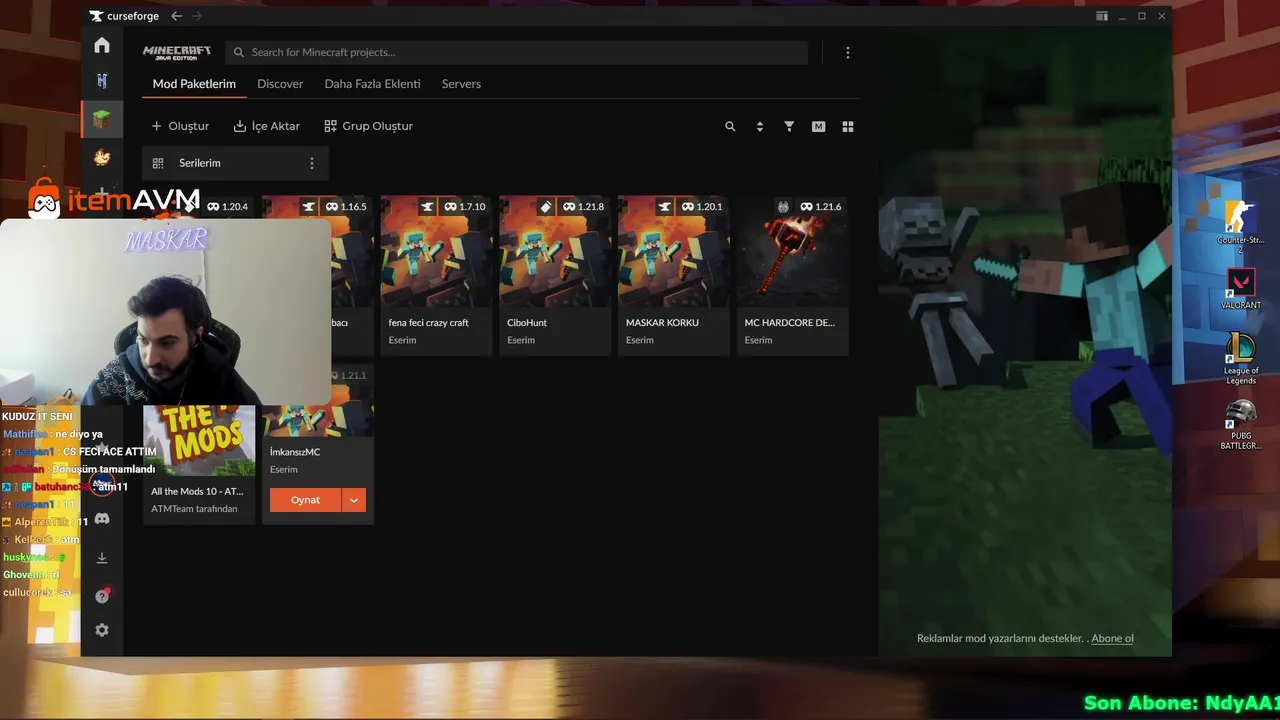Focus the Search for Minecraft projects field

(517, 53)
